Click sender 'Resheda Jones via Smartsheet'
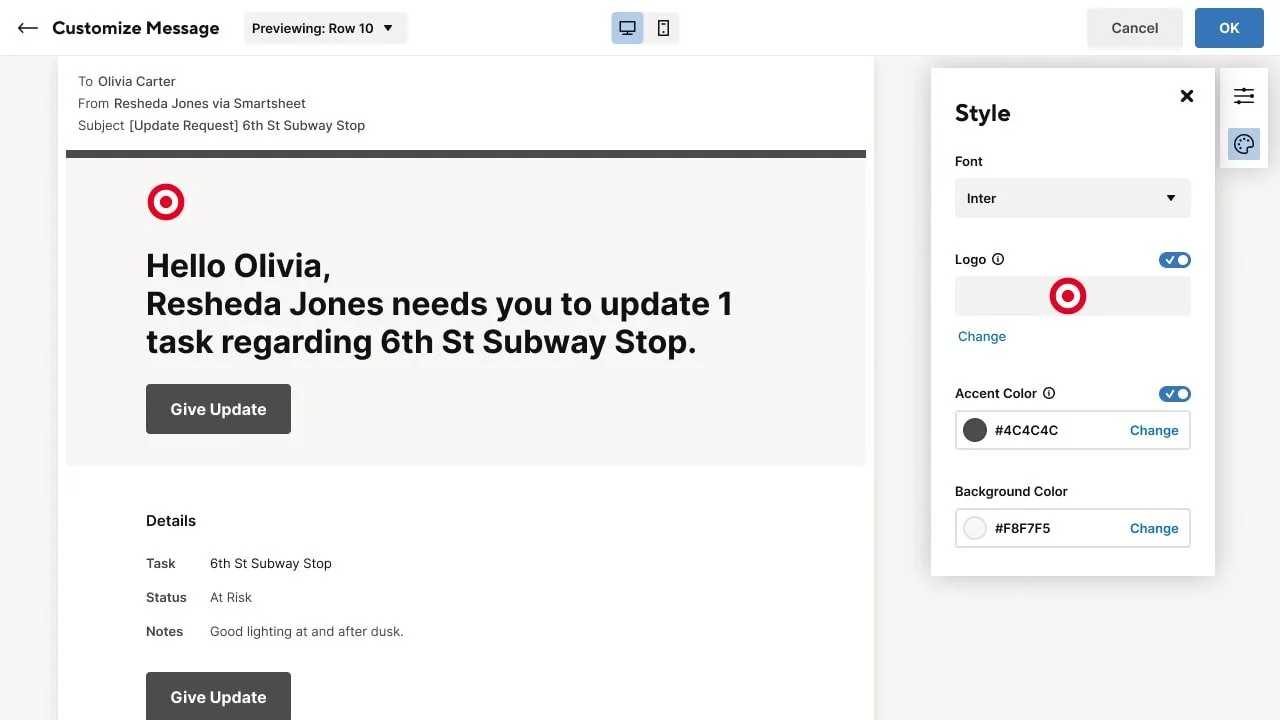This screenshot has height=720, width=1280. click(x=210, y=103)
